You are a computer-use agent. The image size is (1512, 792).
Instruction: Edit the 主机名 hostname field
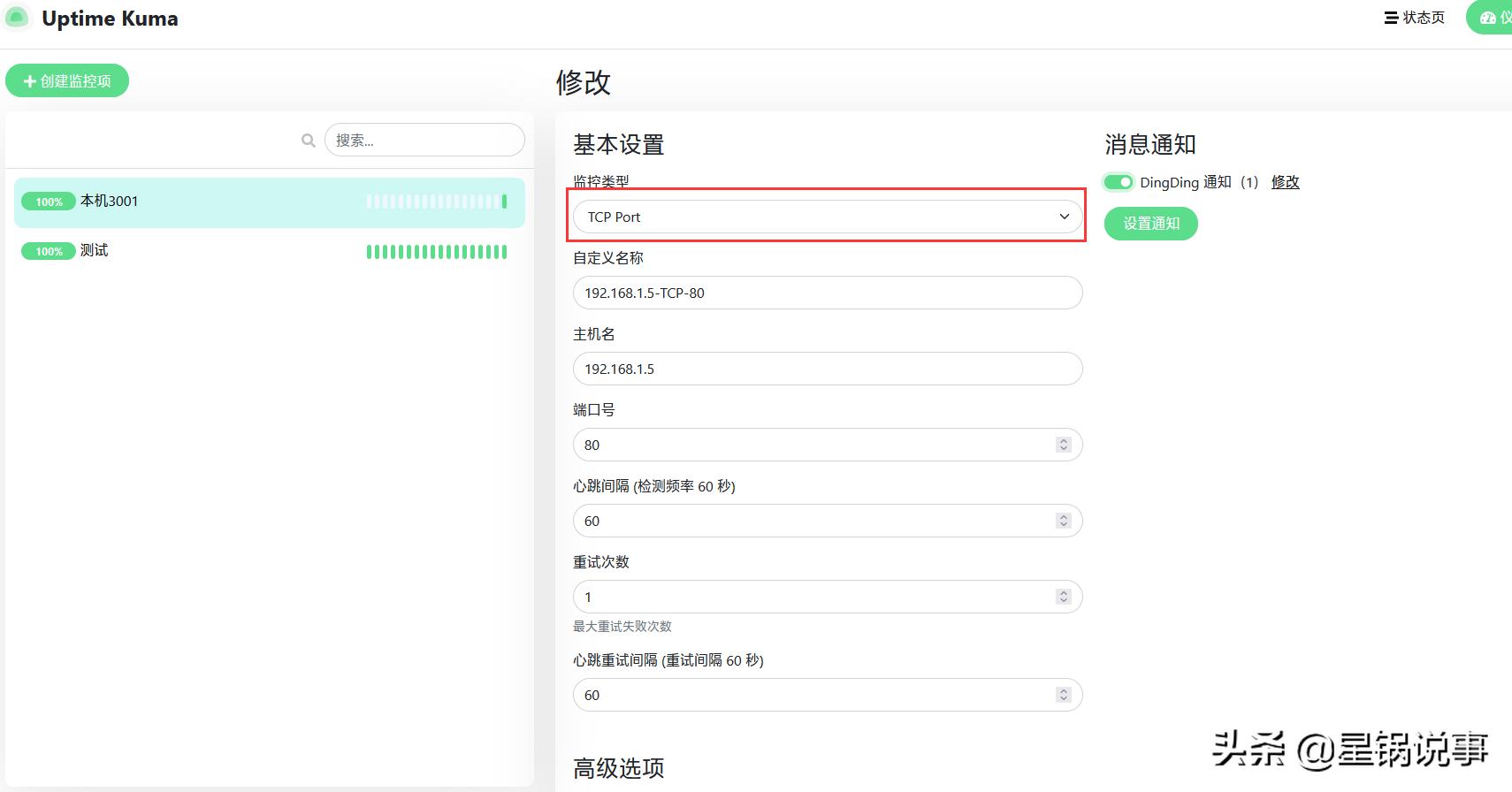(828, 369)
